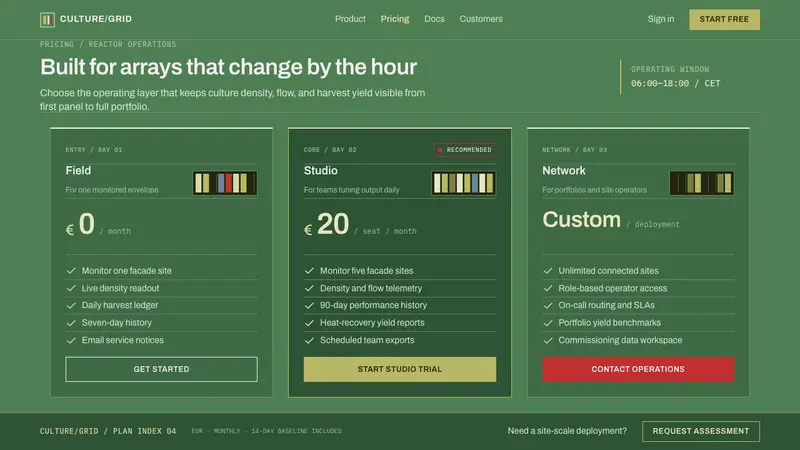This screenshot has width=800, height=450.
Task: Click checkmark beside Email service notices
Action: coord(71,340)
